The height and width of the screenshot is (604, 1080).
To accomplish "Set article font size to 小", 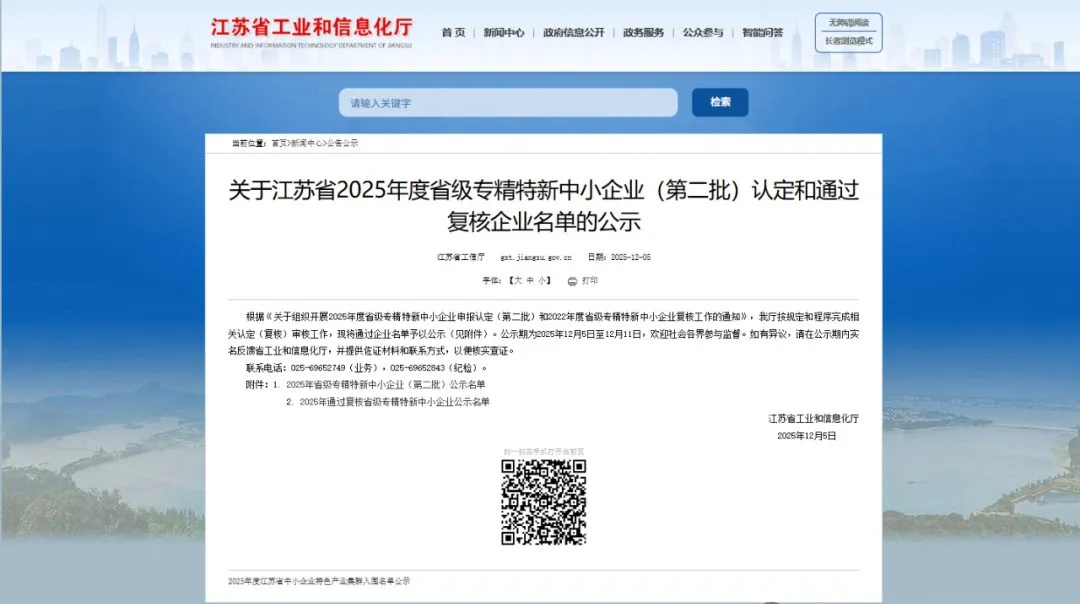I will [x=541, y=280].
